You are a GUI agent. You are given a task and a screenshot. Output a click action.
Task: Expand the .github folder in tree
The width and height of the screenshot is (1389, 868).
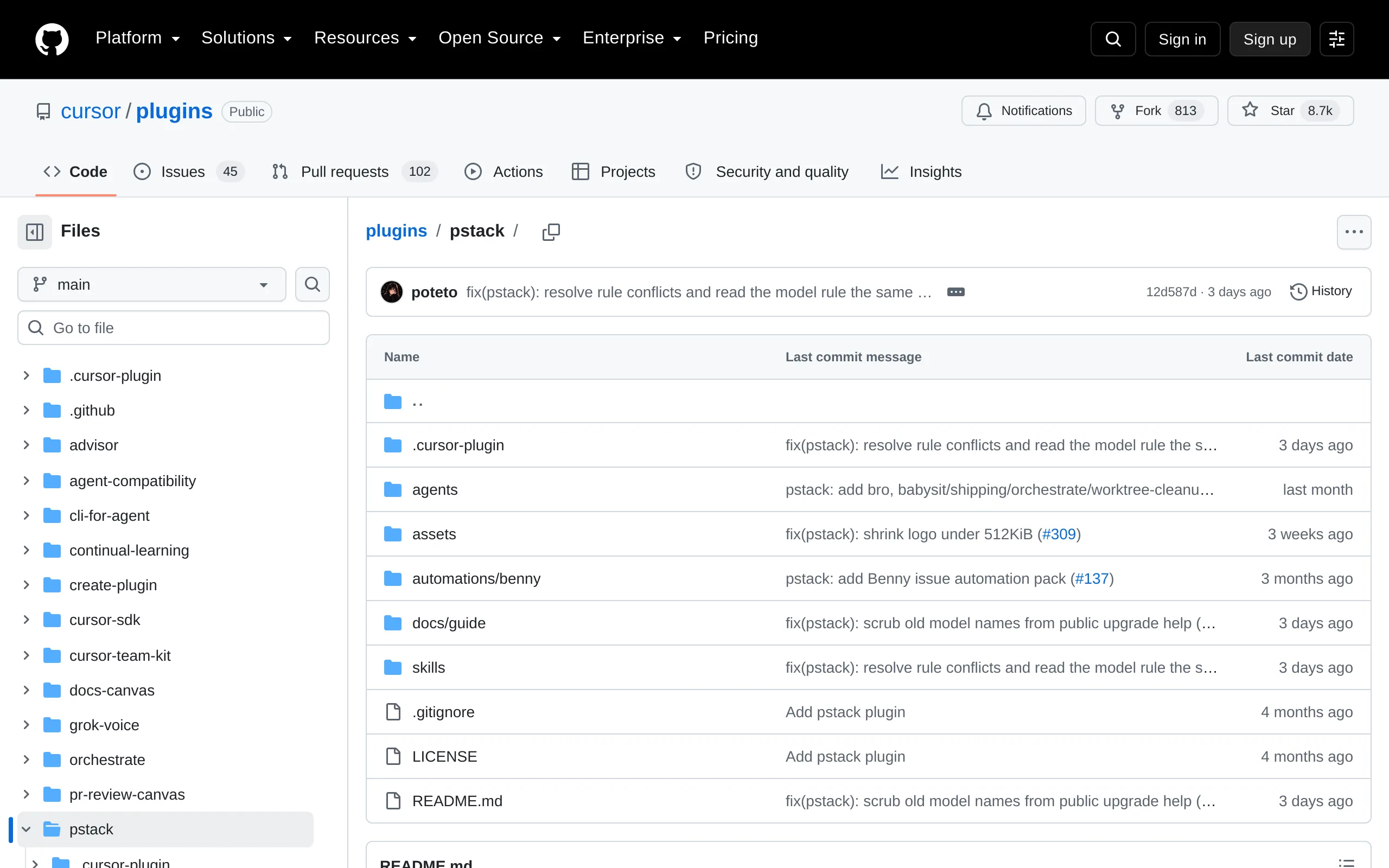pyautogui.click(x=26, y=411)
